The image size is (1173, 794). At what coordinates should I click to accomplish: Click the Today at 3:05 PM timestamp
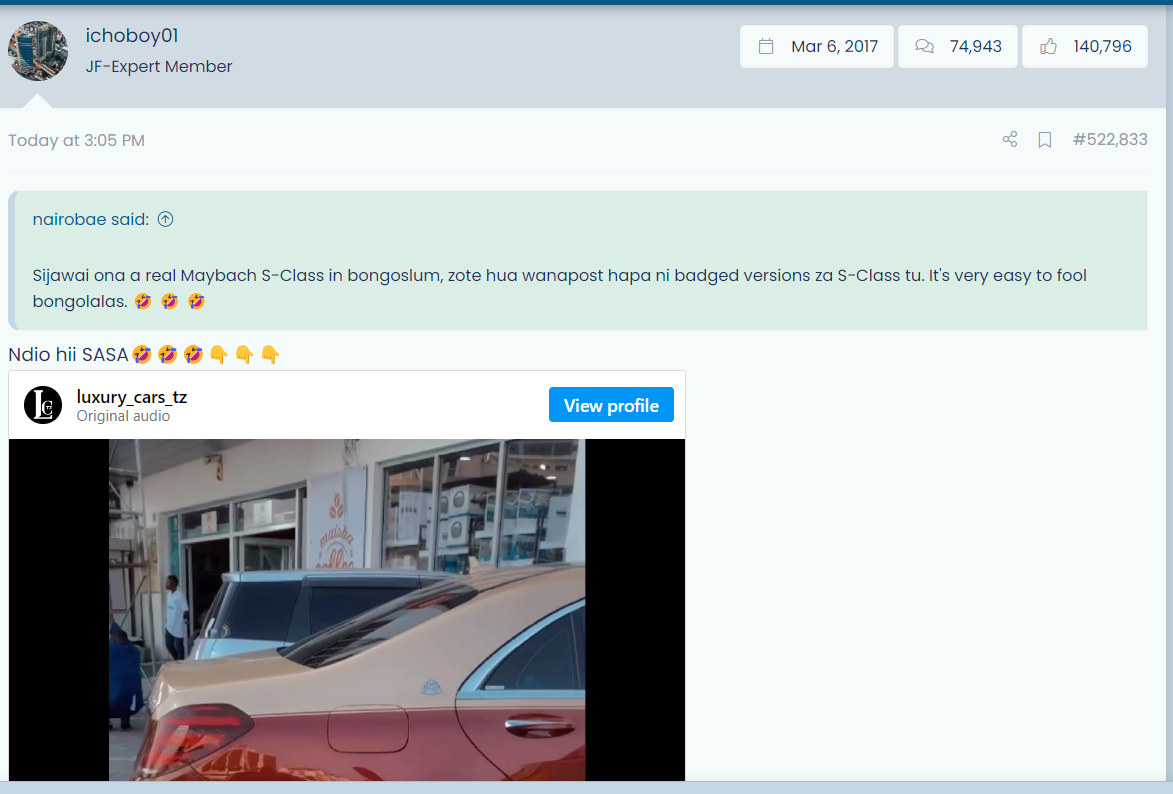(76, 141)
